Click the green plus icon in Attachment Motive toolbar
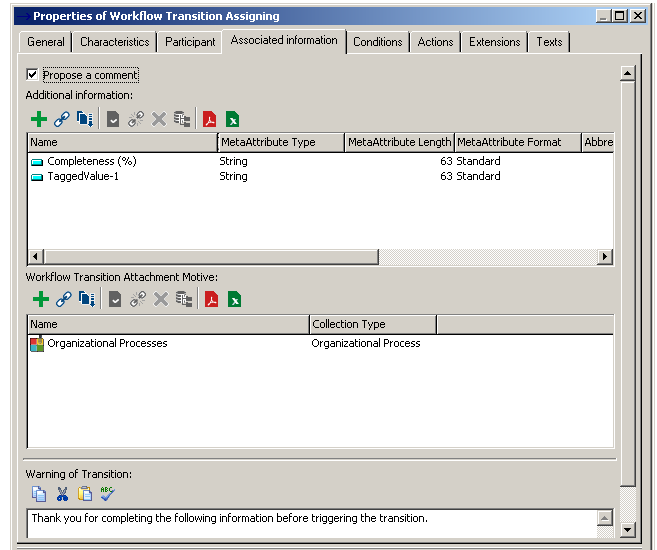Image resolution: width=657 pixels, height=550 pixels. point(40,300)
